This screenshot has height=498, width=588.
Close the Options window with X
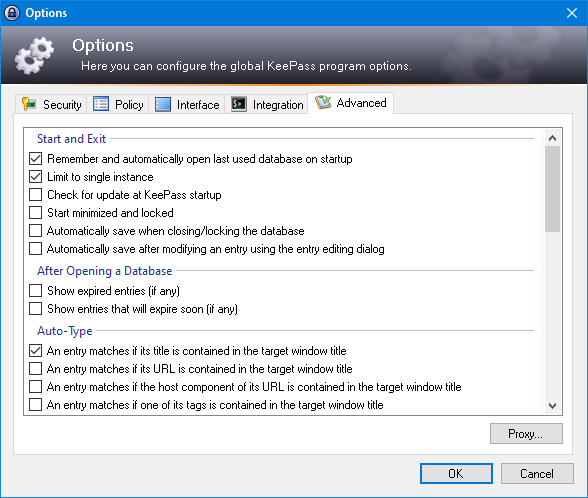click(572, 13)
